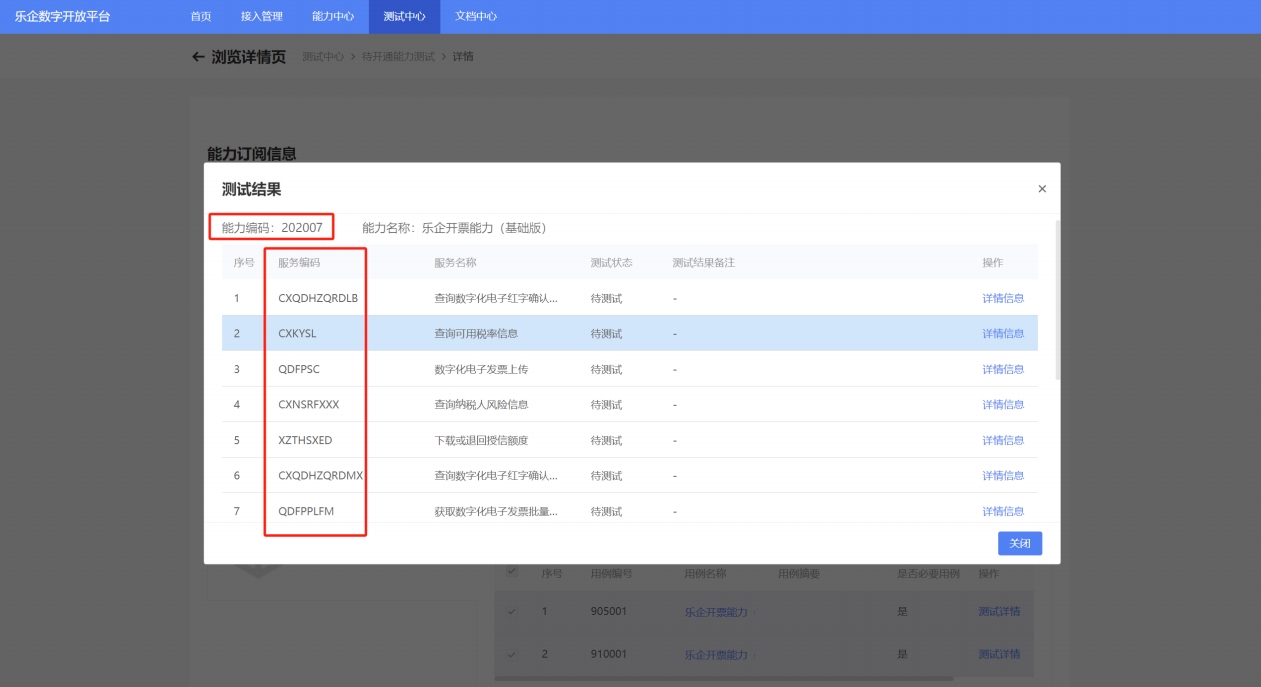Go to the 首页 navigation tab

(x=201, y=17)
